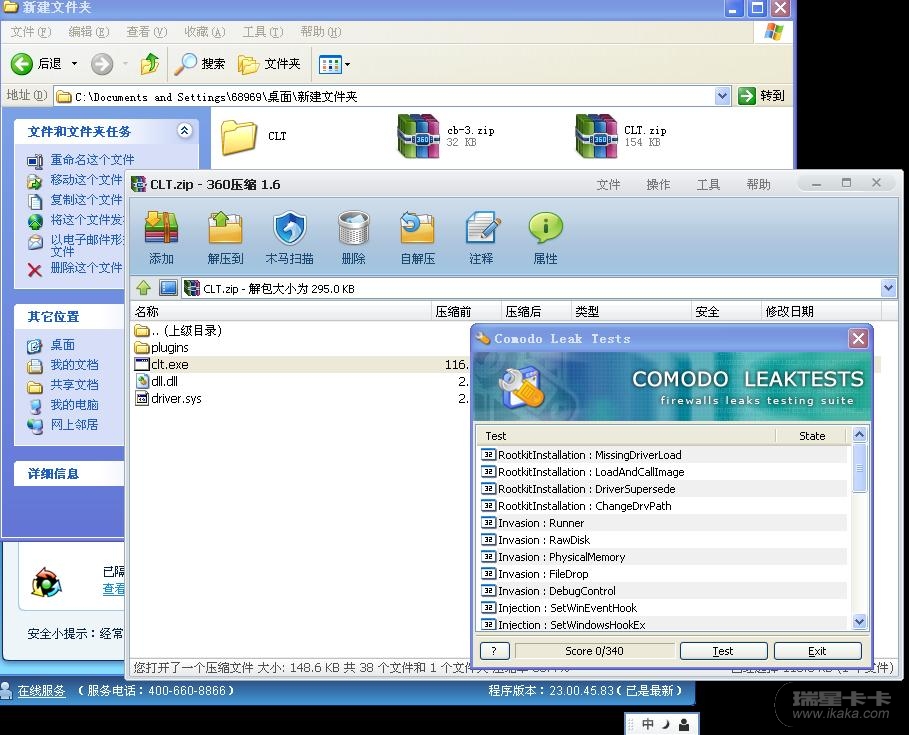Screen dimensions: 909x735
Task: Click the 添加 (Add) icon in 360压缩
Action: [161, 230]
